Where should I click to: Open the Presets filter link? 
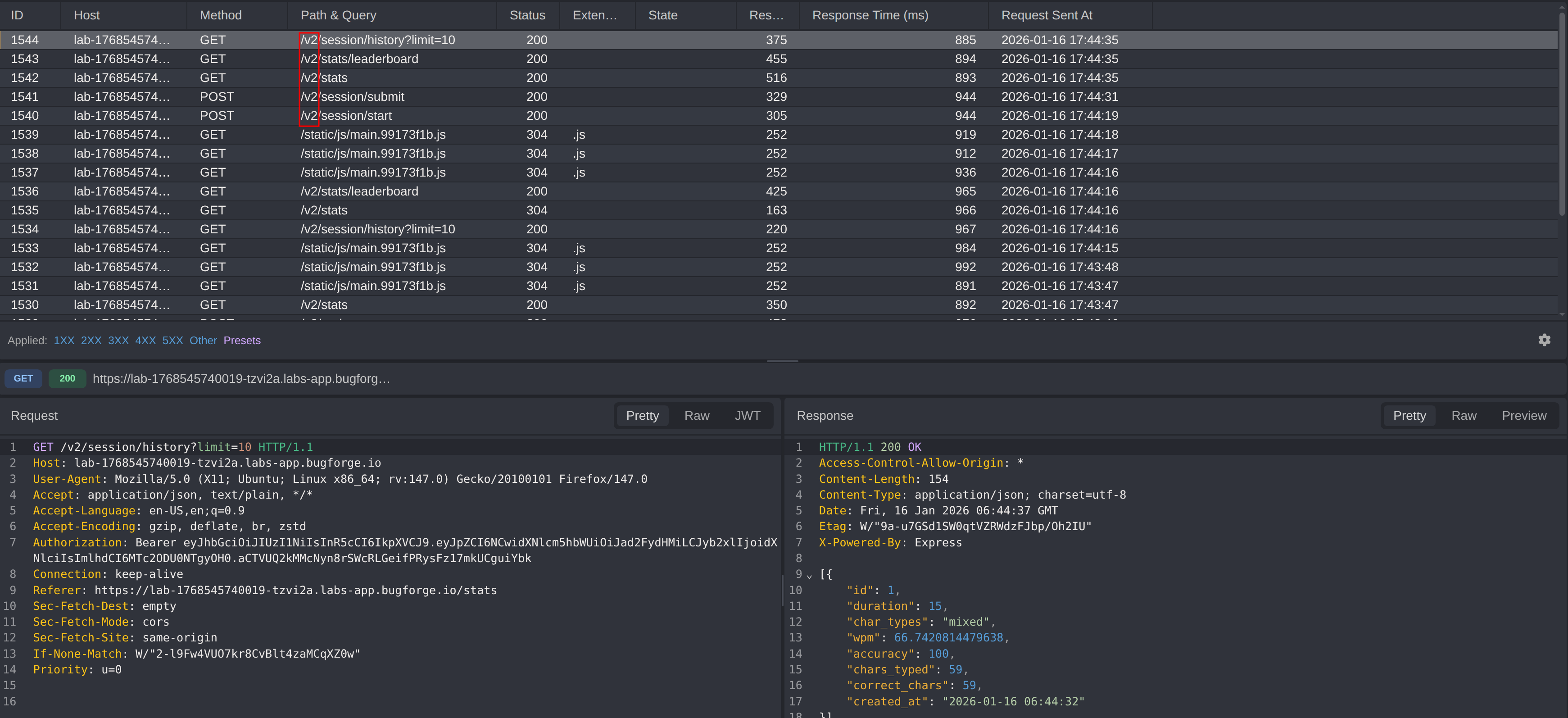pyautogui.click(x=242, y=341)
